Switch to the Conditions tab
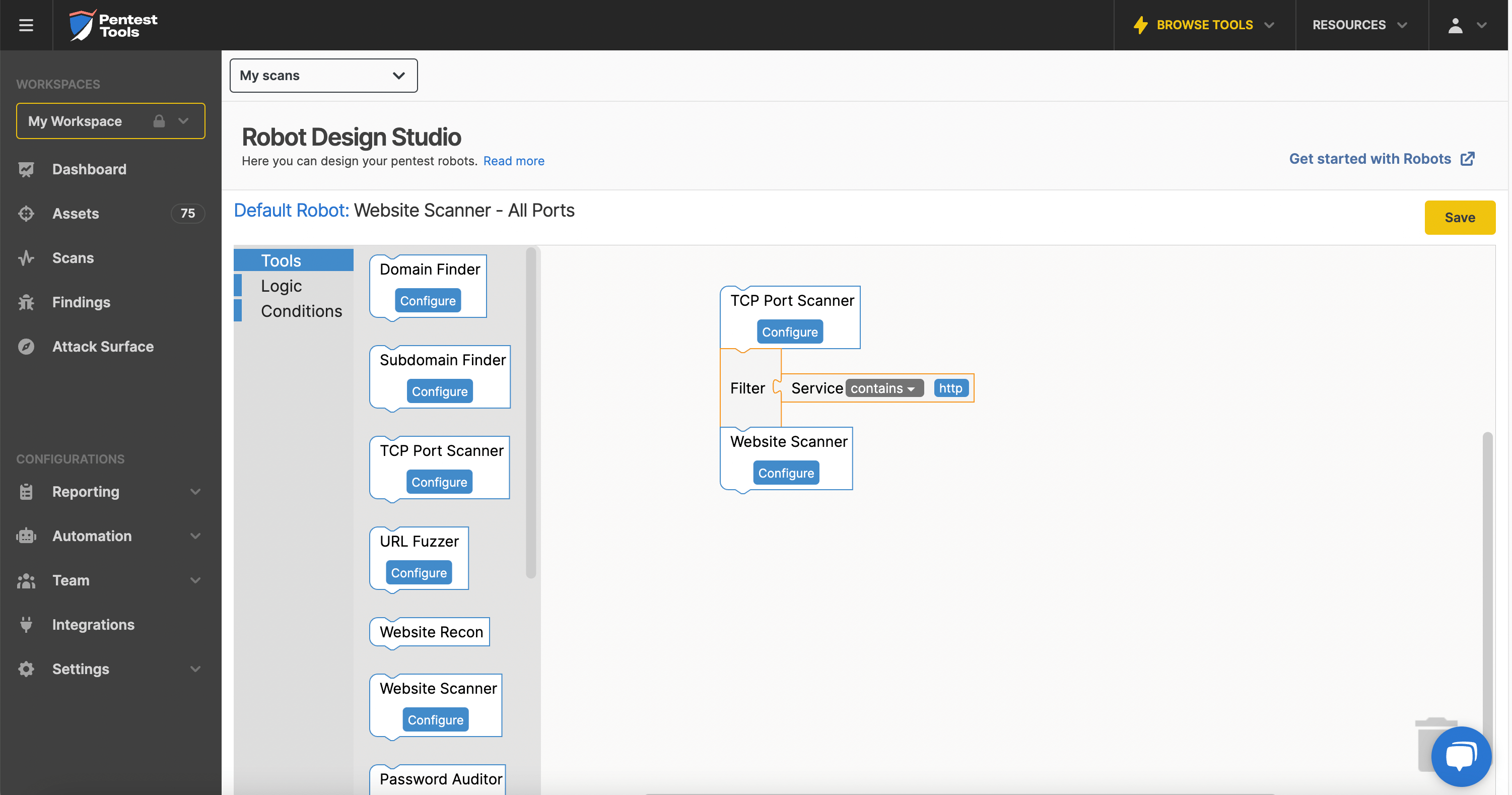Screen dimensions: 1512x795 tap(301, 311)
